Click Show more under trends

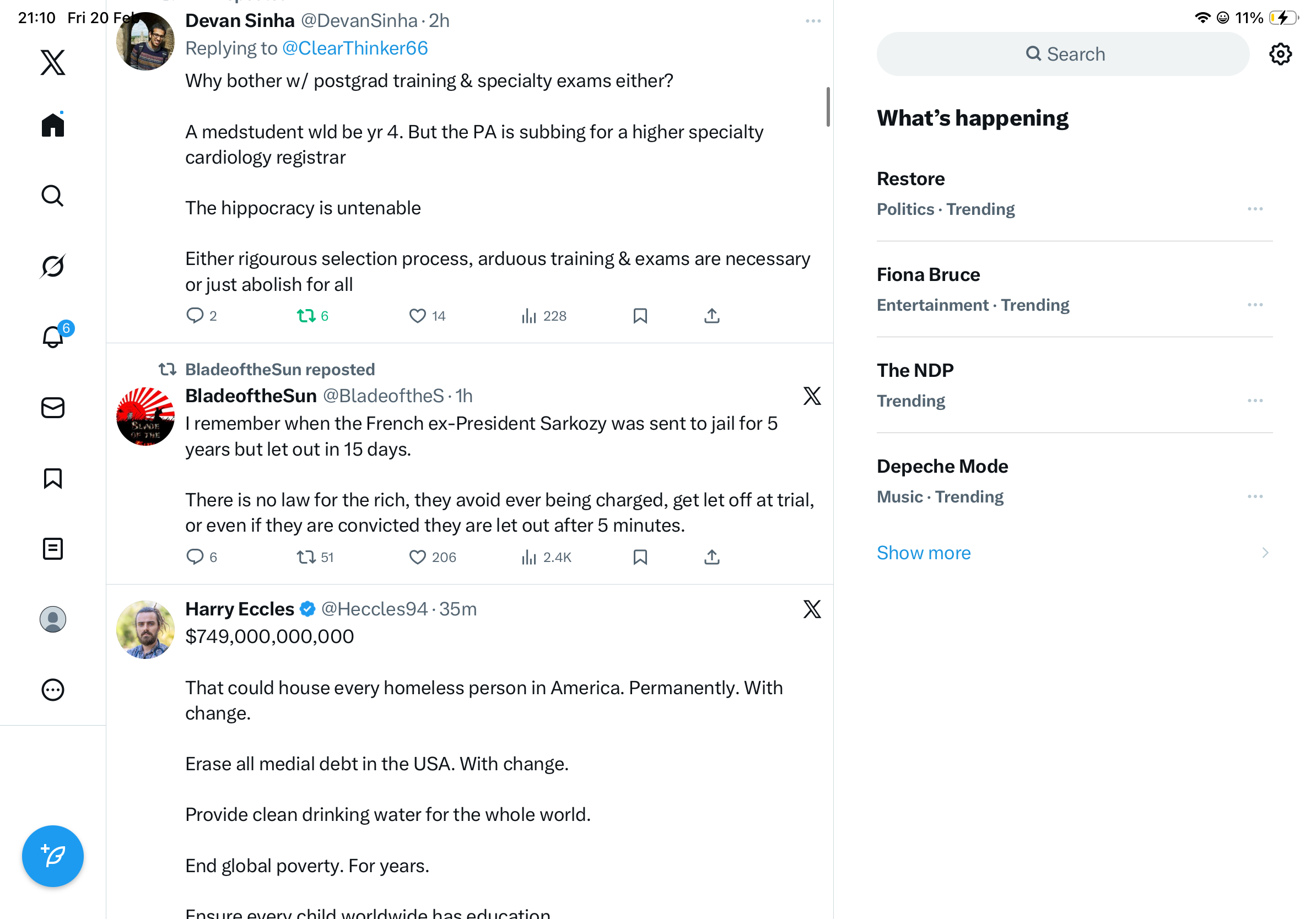pos(924,552)
